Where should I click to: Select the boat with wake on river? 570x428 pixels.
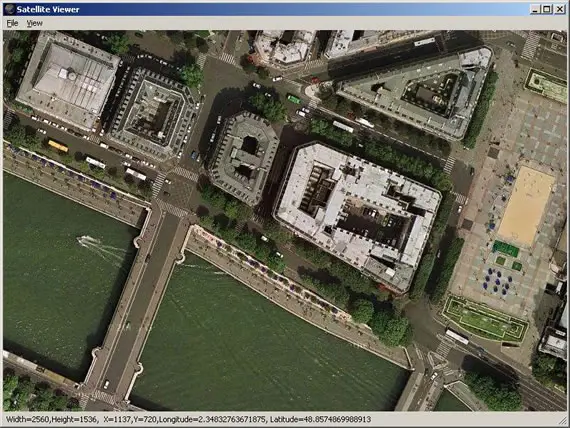tap(86, 240)
